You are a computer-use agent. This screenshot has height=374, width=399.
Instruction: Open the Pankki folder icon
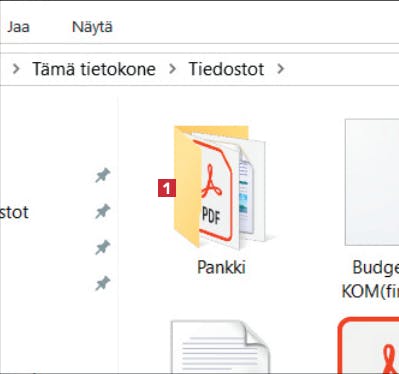click(219, 187)
